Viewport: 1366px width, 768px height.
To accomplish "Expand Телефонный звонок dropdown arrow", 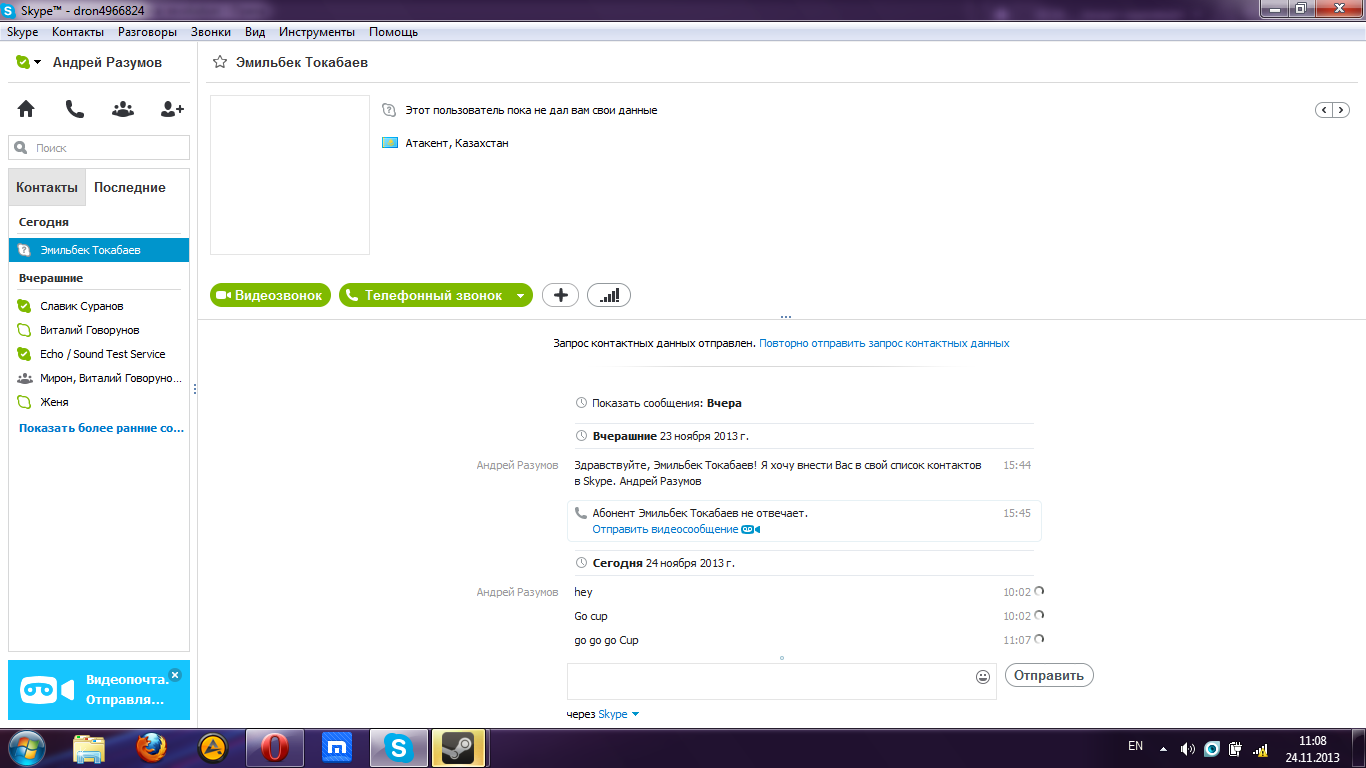I will click(x=519, y=295).
